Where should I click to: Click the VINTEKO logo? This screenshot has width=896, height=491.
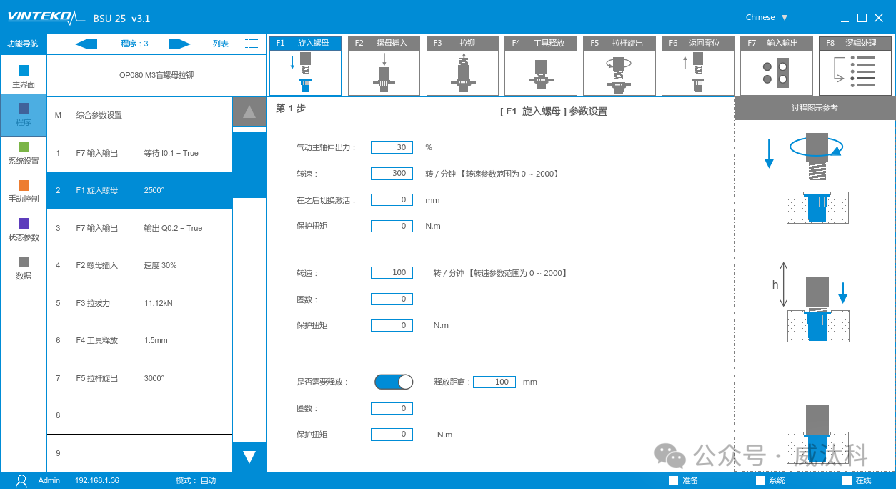pos(46,17)
